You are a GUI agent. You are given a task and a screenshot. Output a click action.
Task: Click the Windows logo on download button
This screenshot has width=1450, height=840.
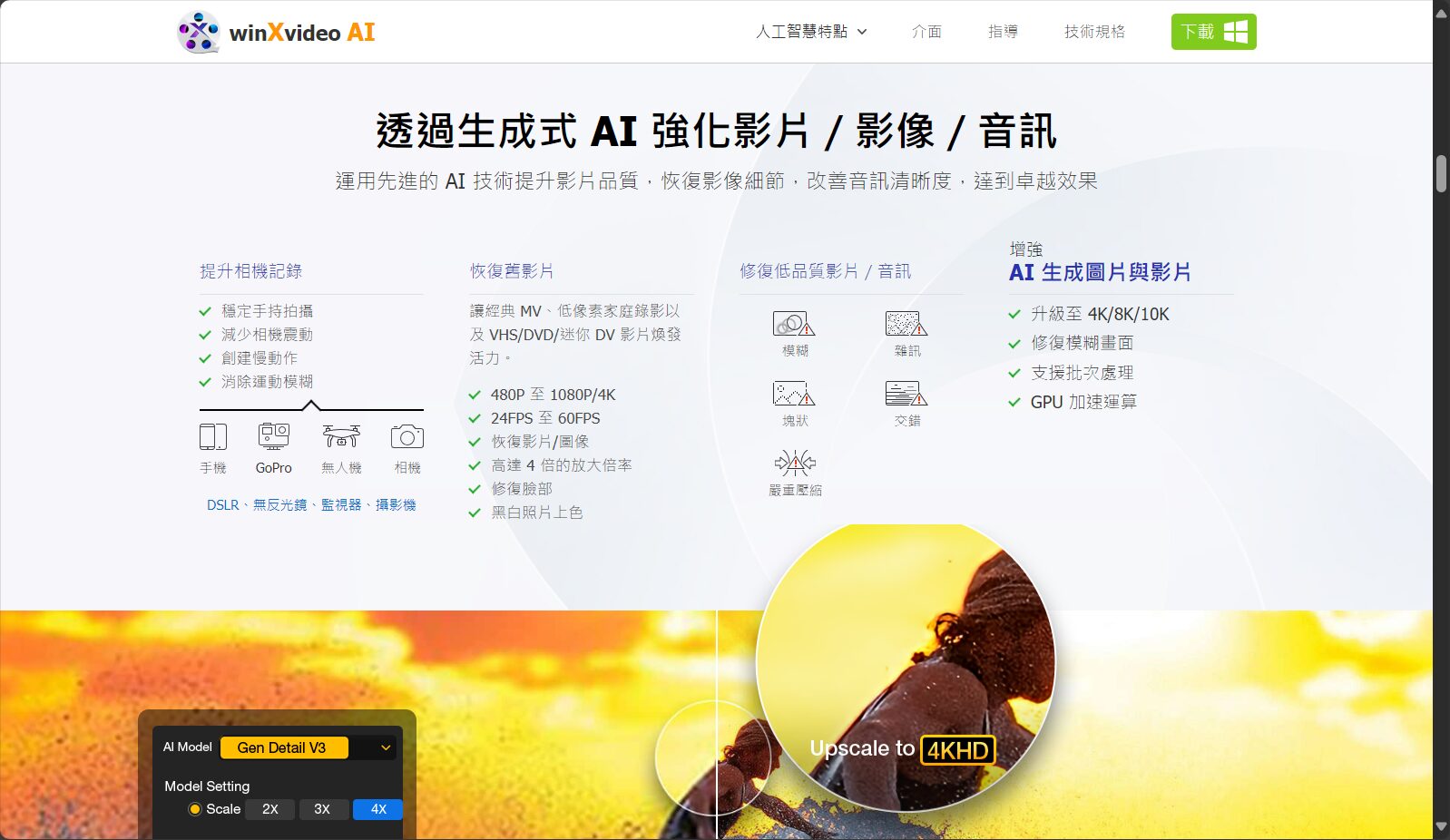(1236, 32)
